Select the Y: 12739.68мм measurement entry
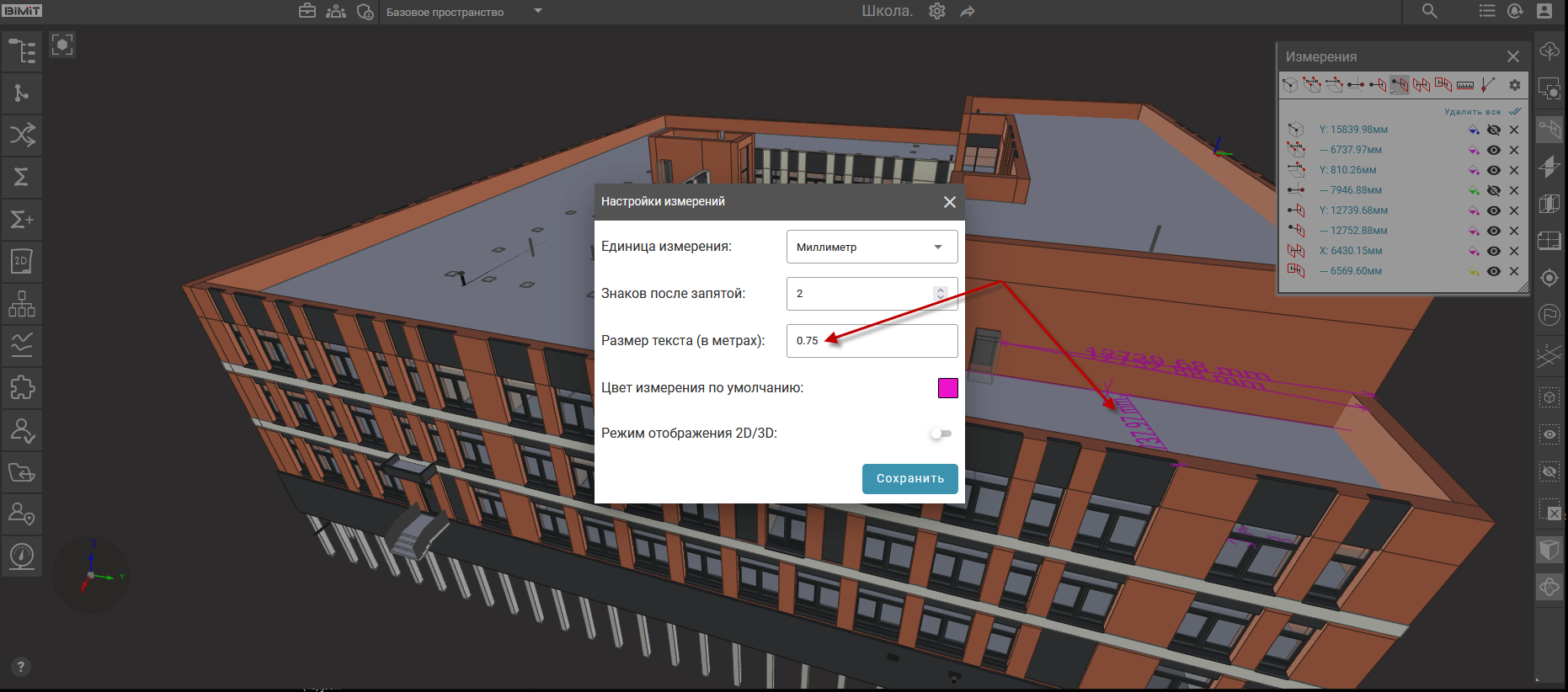This screenshot has height=692, width=1568. (1353, 210)
